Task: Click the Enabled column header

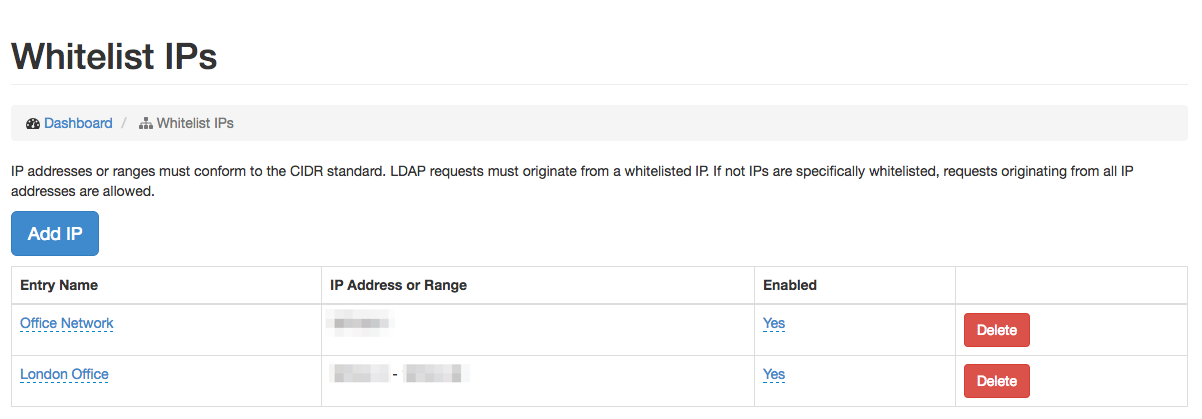Action: pyautogui.click(x=790, y=285)
